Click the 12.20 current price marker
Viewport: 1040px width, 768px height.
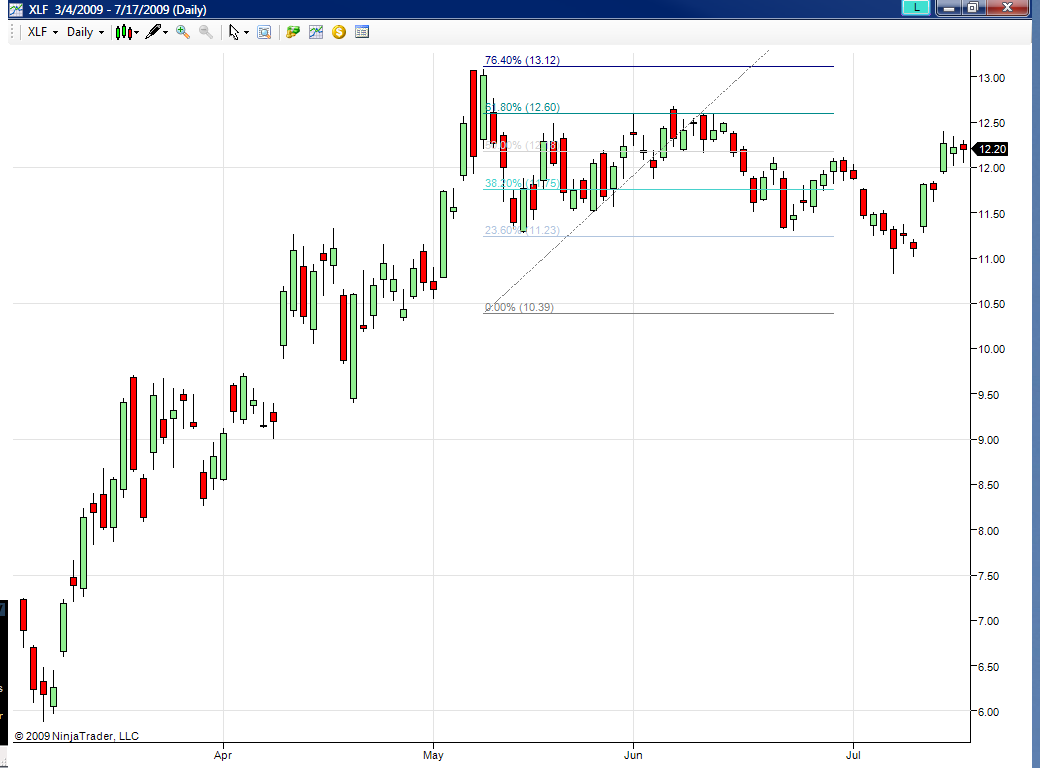[x=991, y=149]
